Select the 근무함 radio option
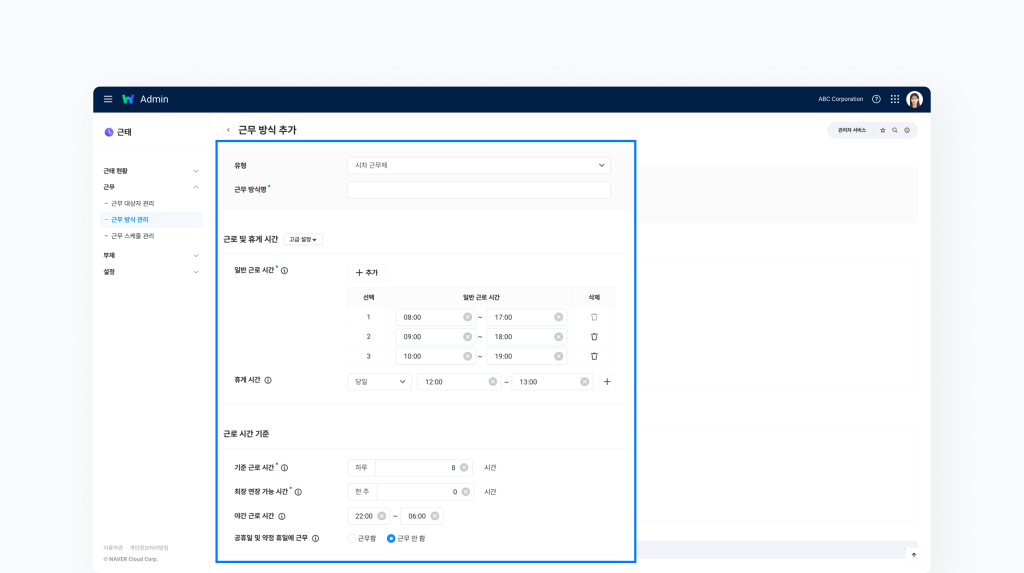Viewport: 1024px width, 573px height. pyautogui.click(x=352, y=538)
